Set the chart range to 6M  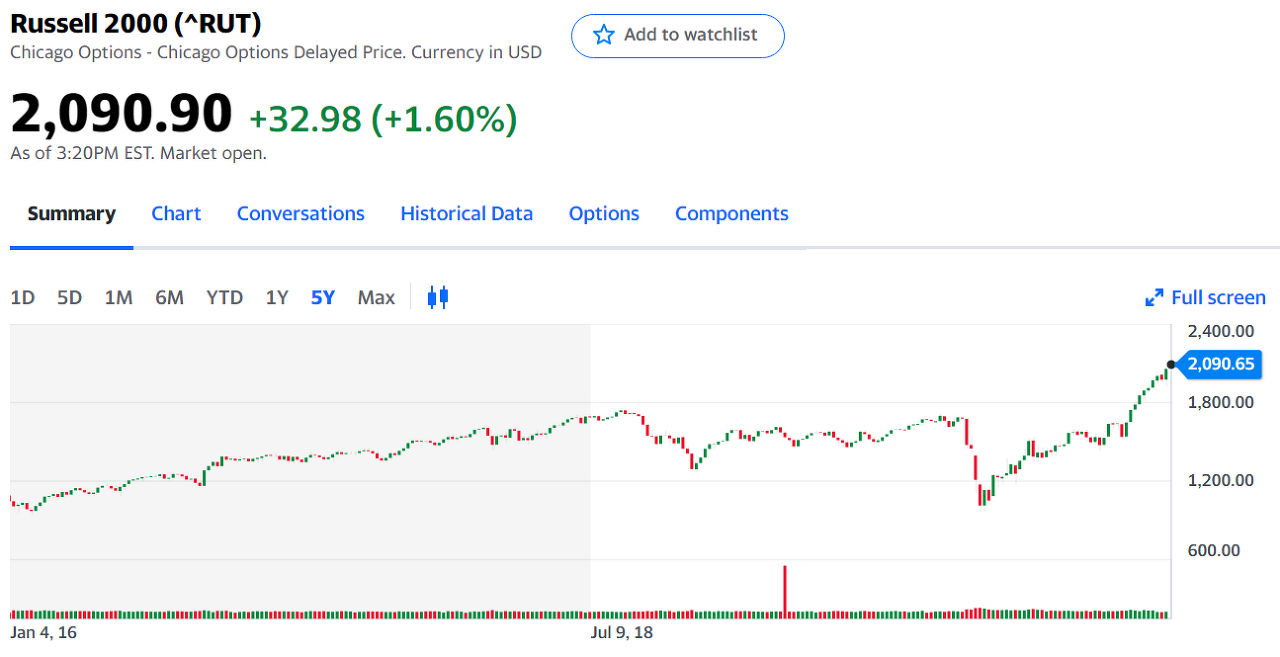(169, 297)
